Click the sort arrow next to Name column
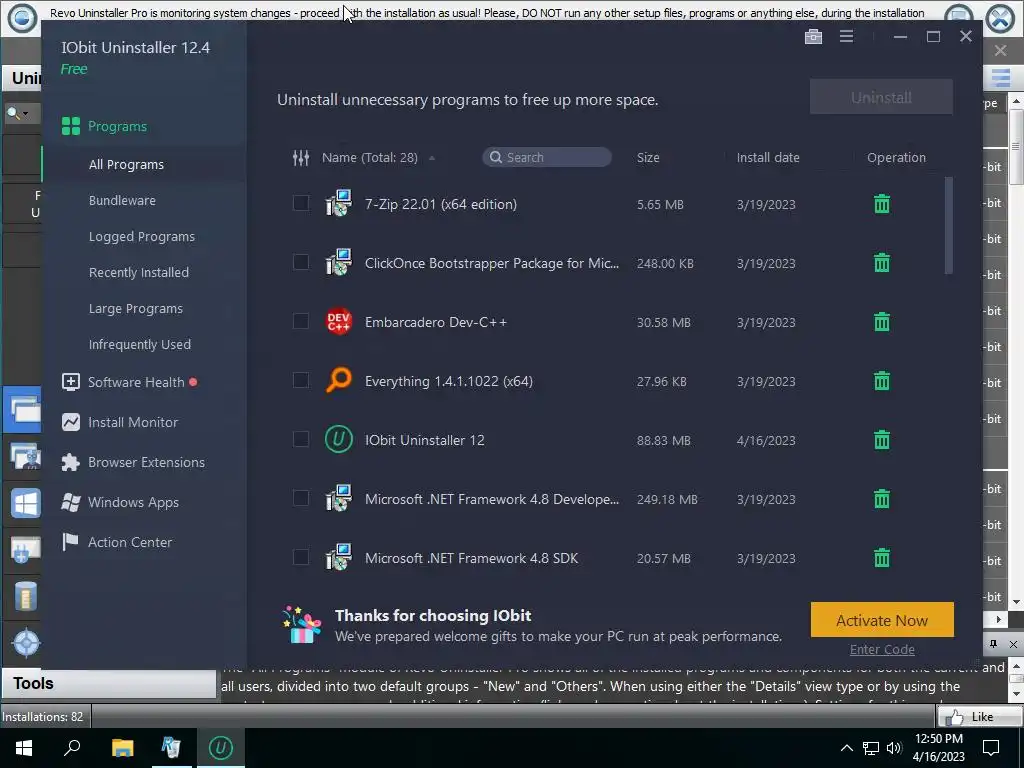1024x768 pixels. coord(432,158)
